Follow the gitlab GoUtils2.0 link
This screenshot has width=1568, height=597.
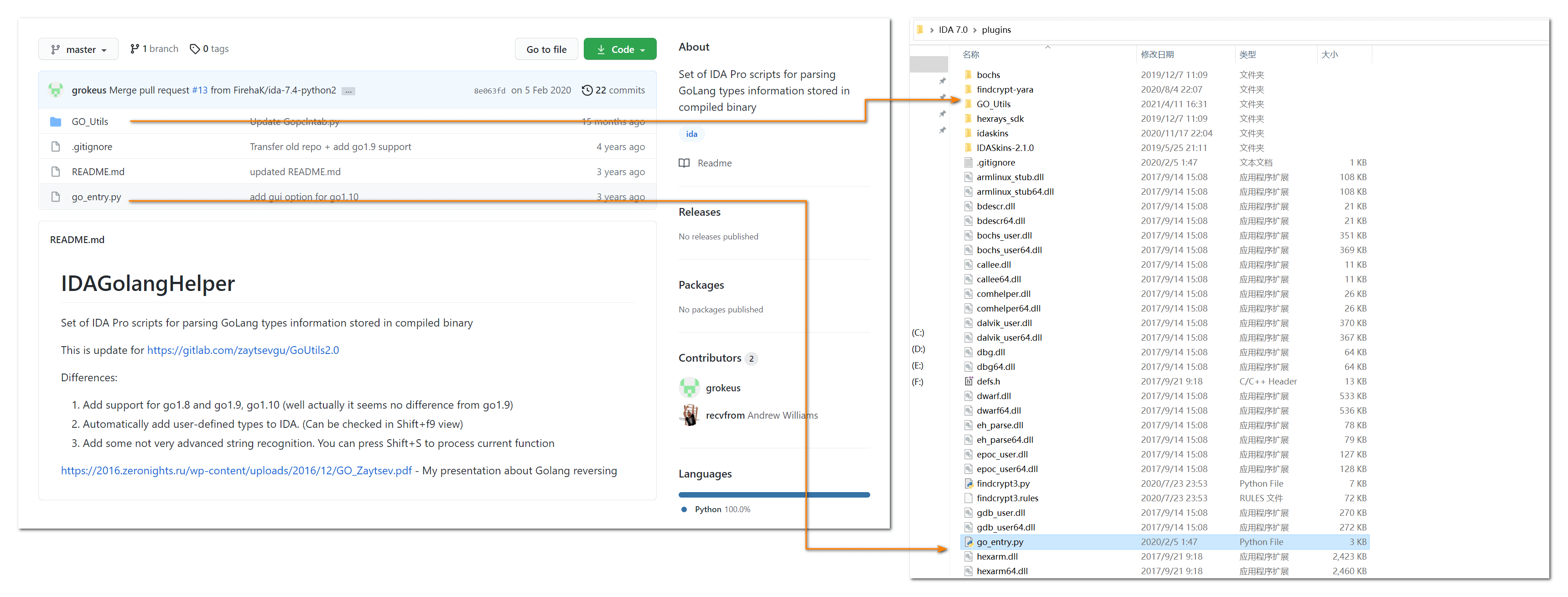click(x=243, y=350)
